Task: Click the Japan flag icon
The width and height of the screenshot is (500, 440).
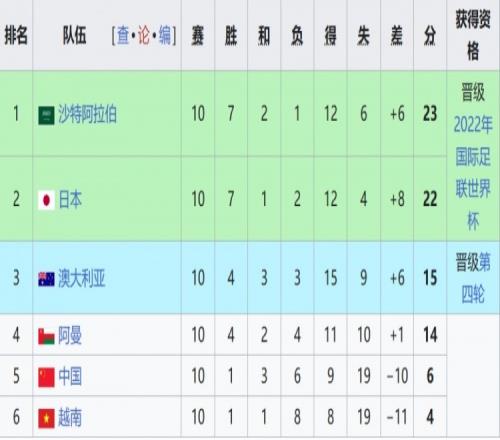Action: tap(46, 200)
